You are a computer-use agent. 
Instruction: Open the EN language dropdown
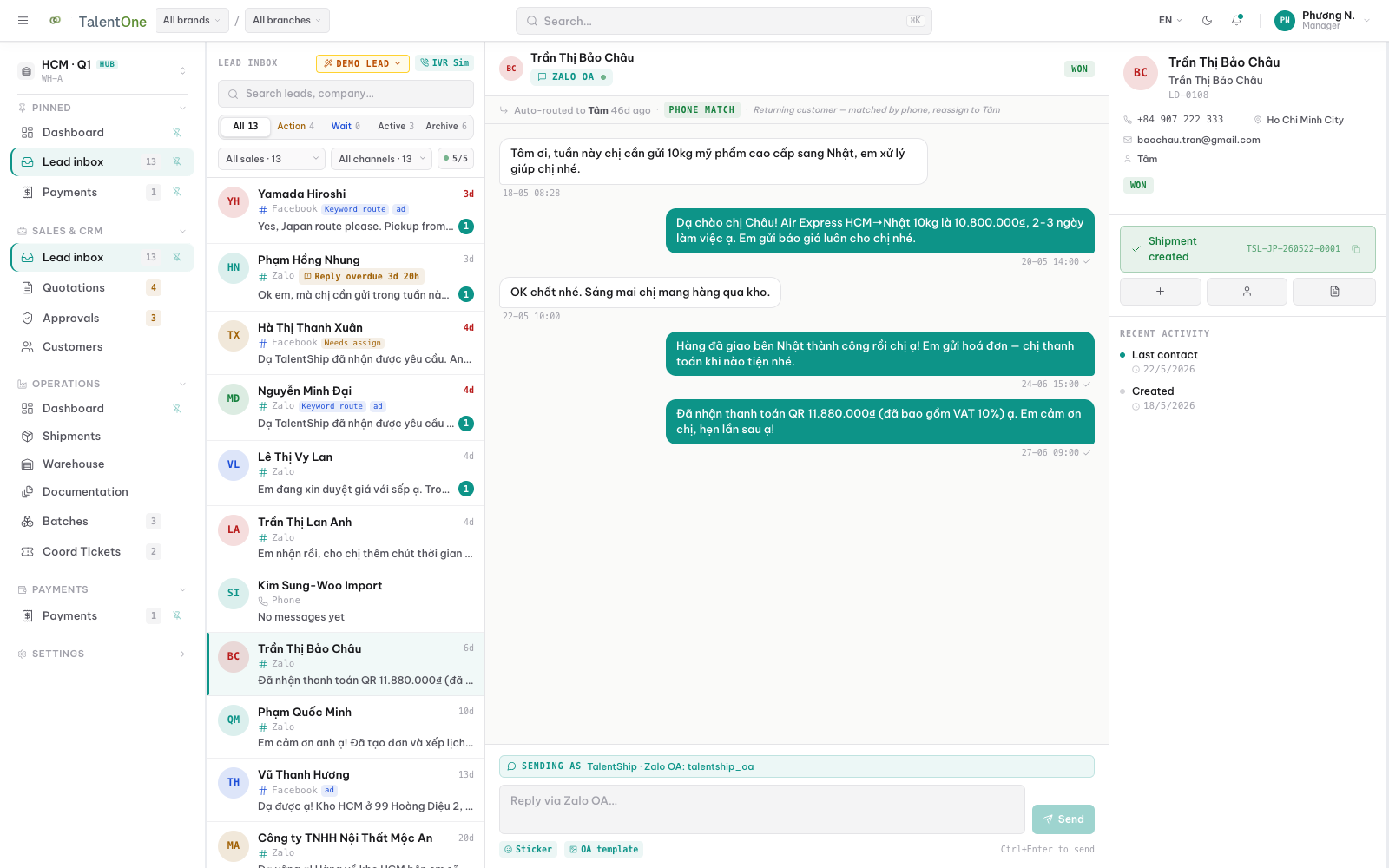pos(1170,21)
